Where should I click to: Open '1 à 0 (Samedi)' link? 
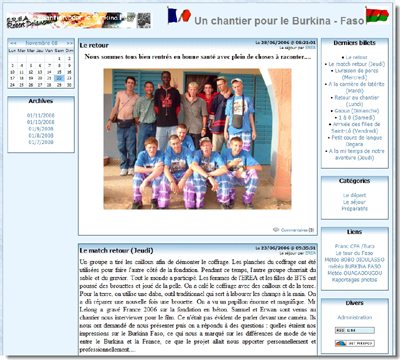[x=356, y=117]
